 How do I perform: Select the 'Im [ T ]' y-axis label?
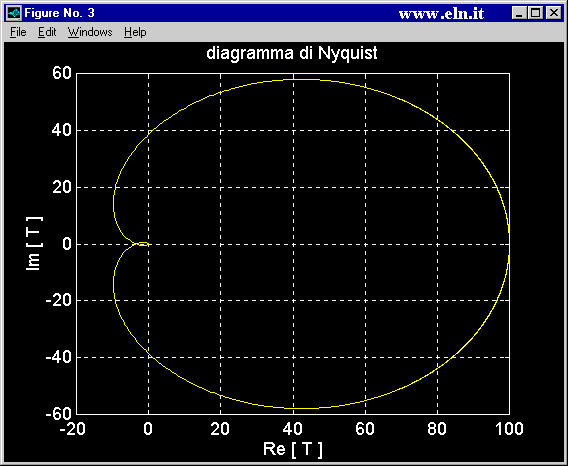(34, 243)
